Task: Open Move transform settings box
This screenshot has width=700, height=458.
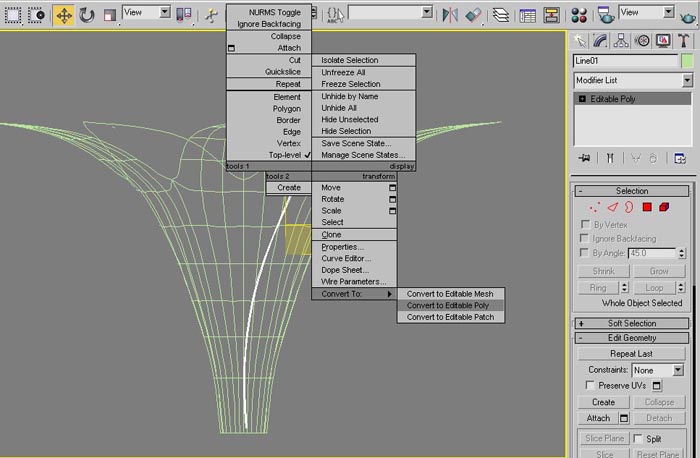Action: (392, 187)
